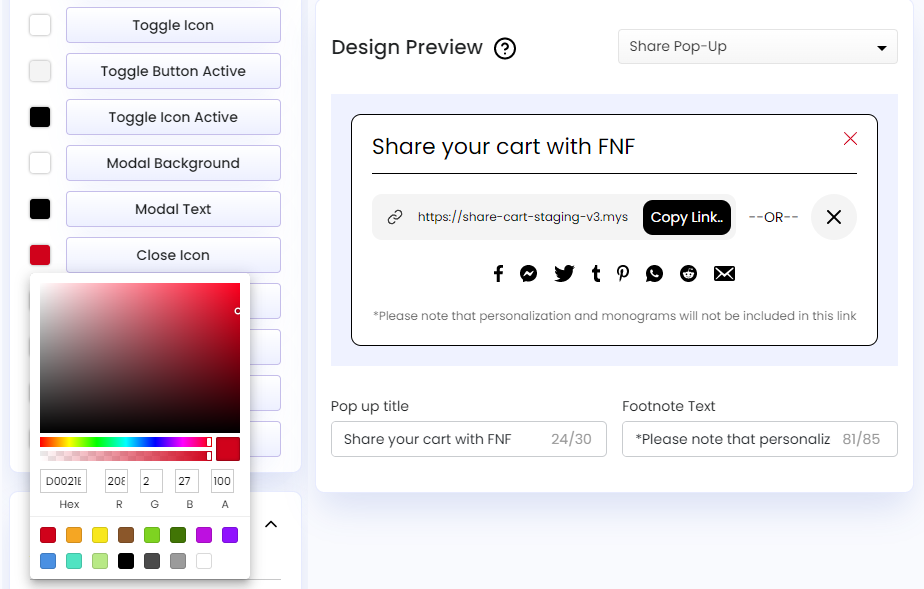Click the WhatsApp share icon

tap(654, 274)
